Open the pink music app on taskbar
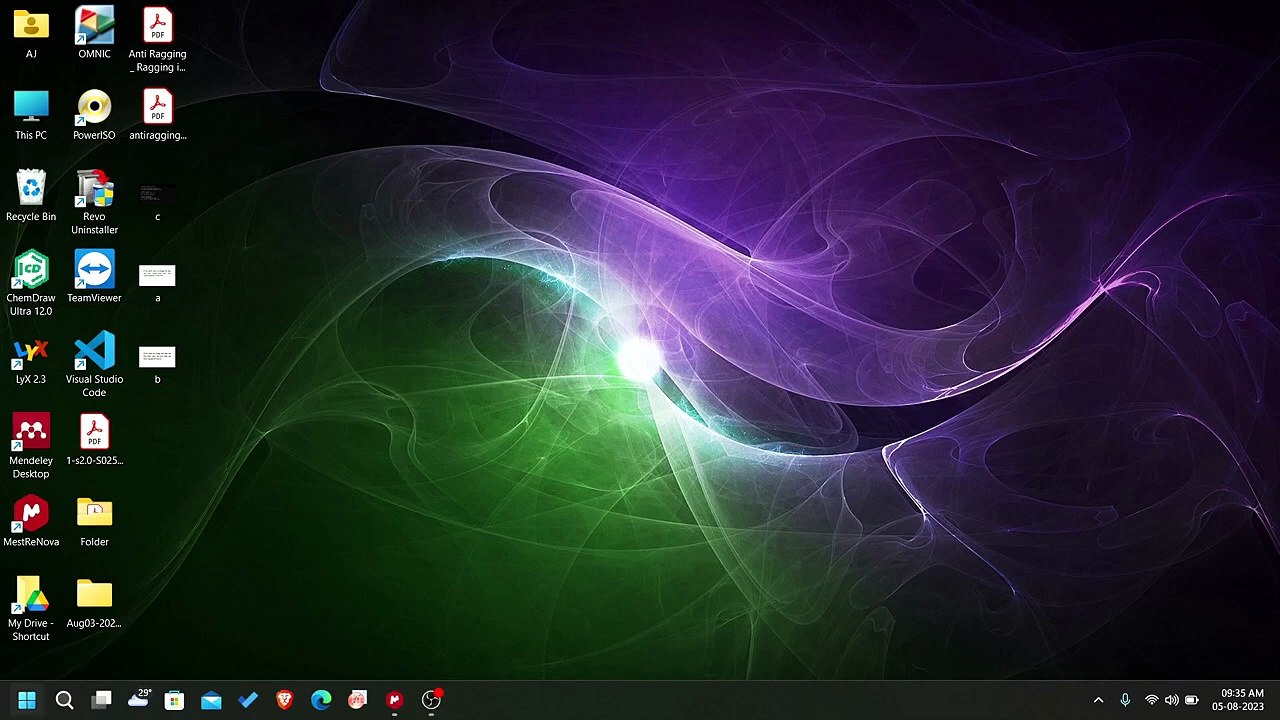This screenshot has height=720, width=1280. pos(357,700)
